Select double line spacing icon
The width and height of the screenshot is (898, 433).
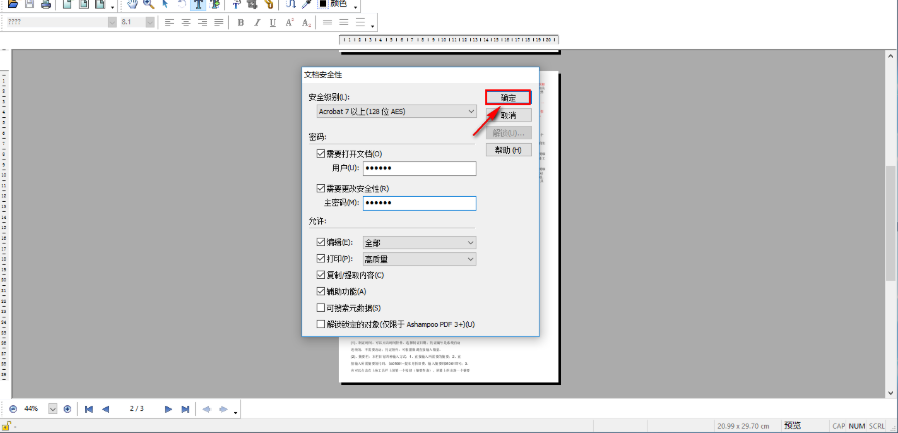click(360, 22)
